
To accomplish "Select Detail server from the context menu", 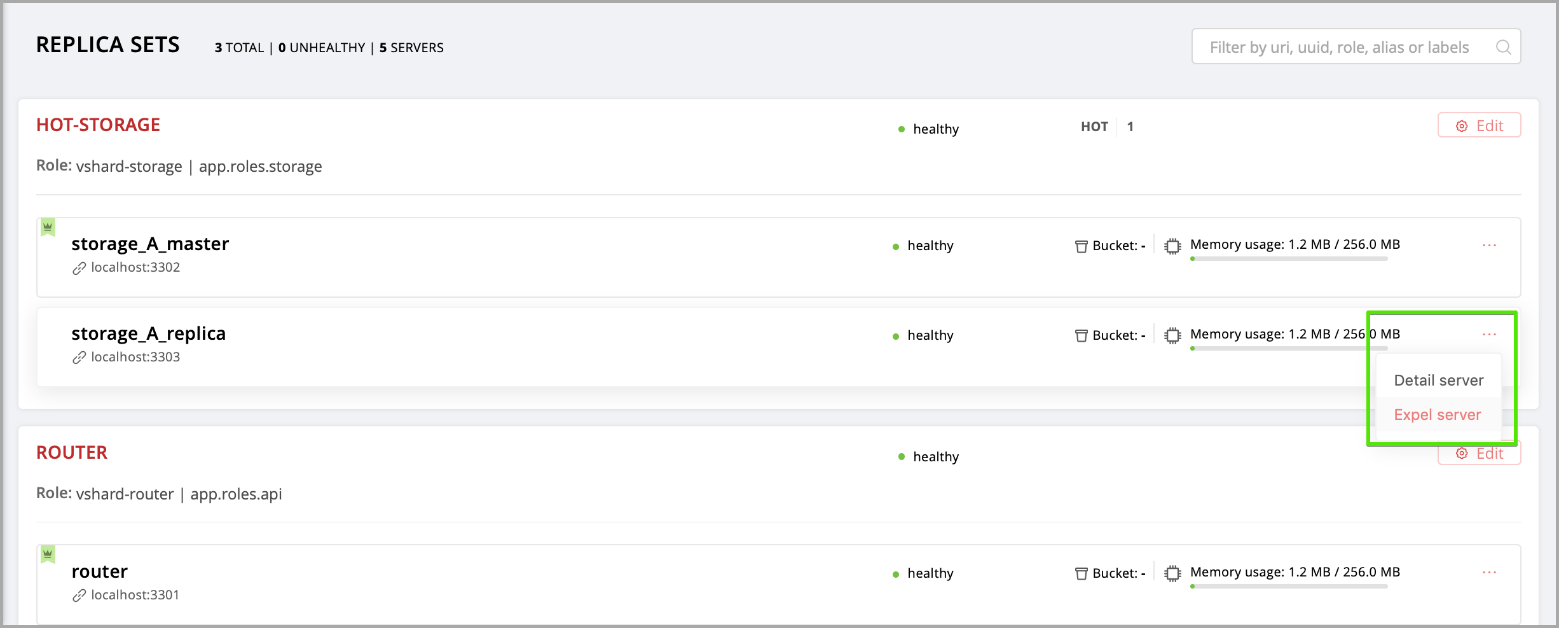I will pyautogui.click(x=1439, y=380).
